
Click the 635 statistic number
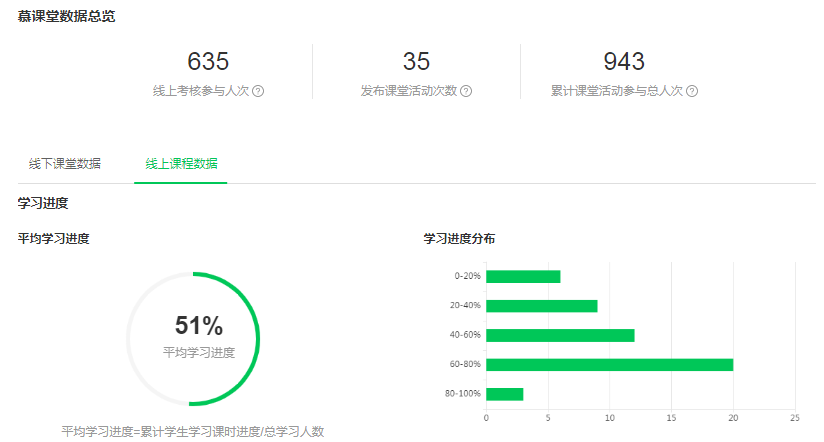[208, 61]
